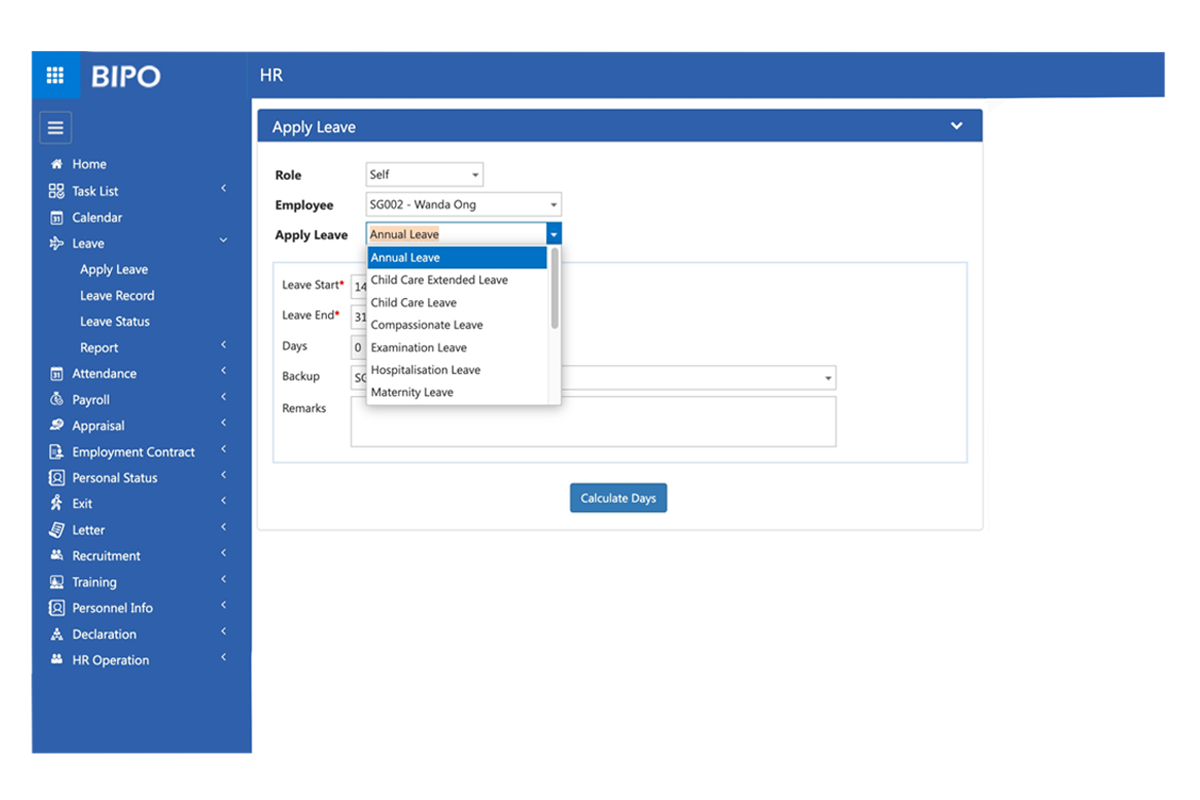The image size is (1200, 800).
Task: Expand the Employment Contract submenu chevron
Action: (224, 449)
